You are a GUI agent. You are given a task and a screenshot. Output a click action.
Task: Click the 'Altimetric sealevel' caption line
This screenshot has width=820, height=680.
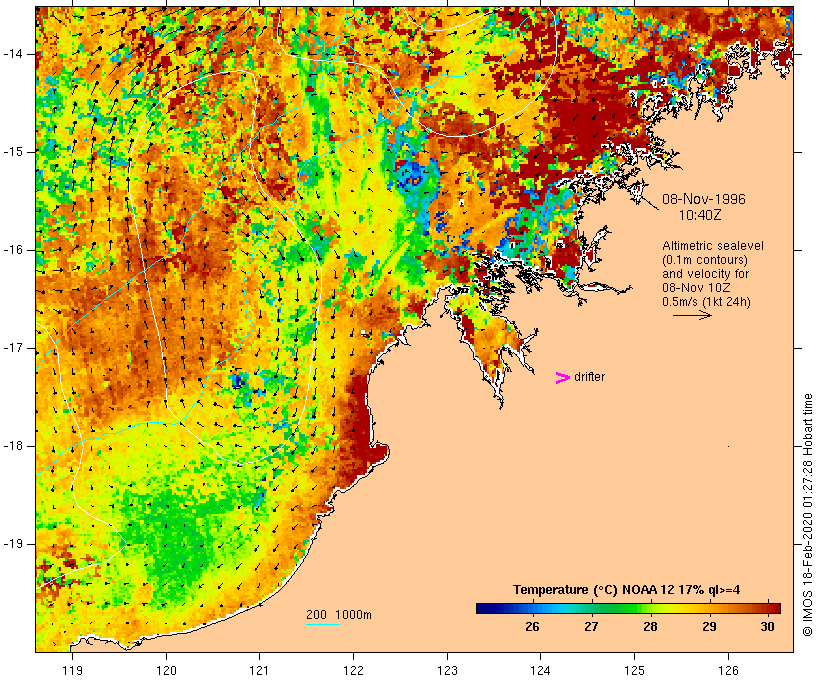tap(713, 246)
